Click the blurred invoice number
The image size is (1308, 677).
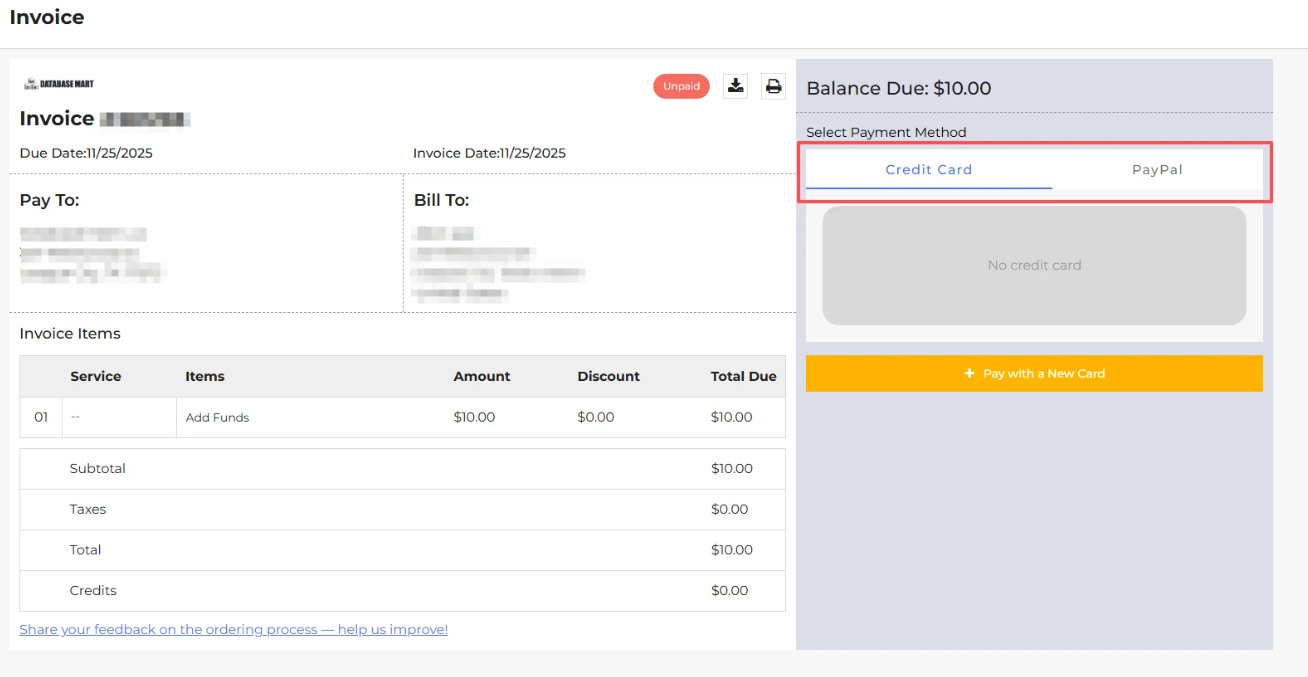pos(146,119)
